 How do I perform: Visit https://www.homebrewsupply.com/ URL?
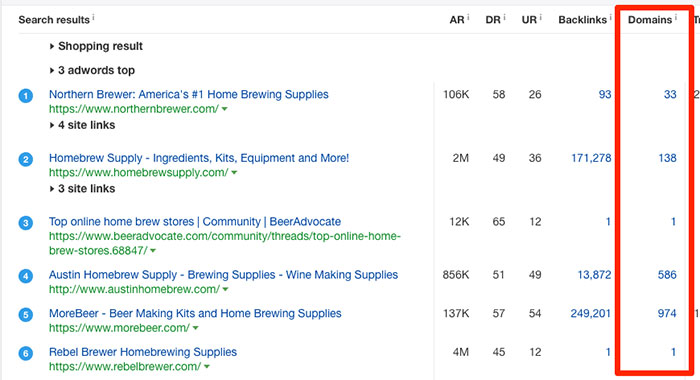138,173
